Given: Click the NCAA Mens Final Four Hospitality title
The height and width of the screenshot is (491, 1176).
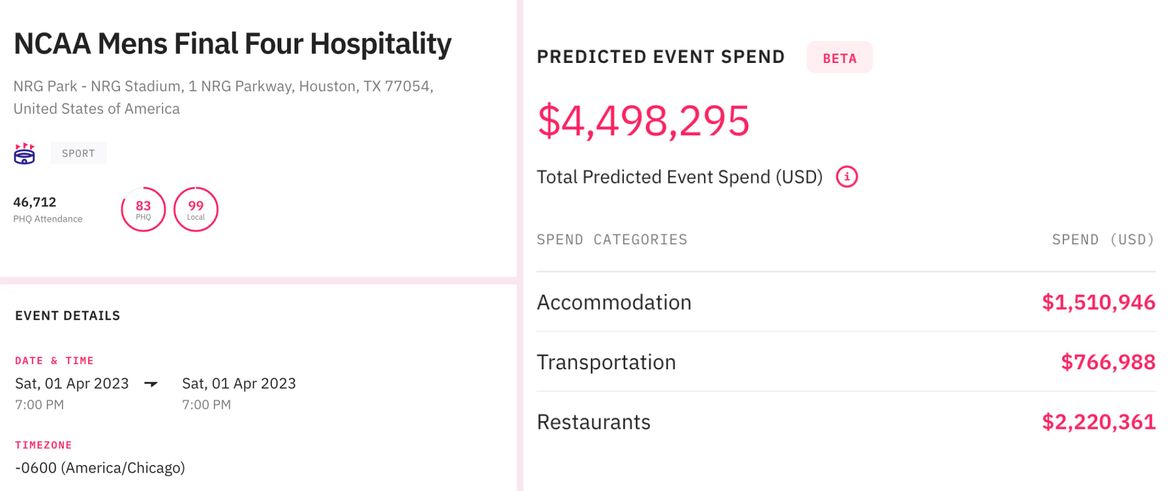Looking at the screenshot, I should pyautogui.click(x=232, y=44).
